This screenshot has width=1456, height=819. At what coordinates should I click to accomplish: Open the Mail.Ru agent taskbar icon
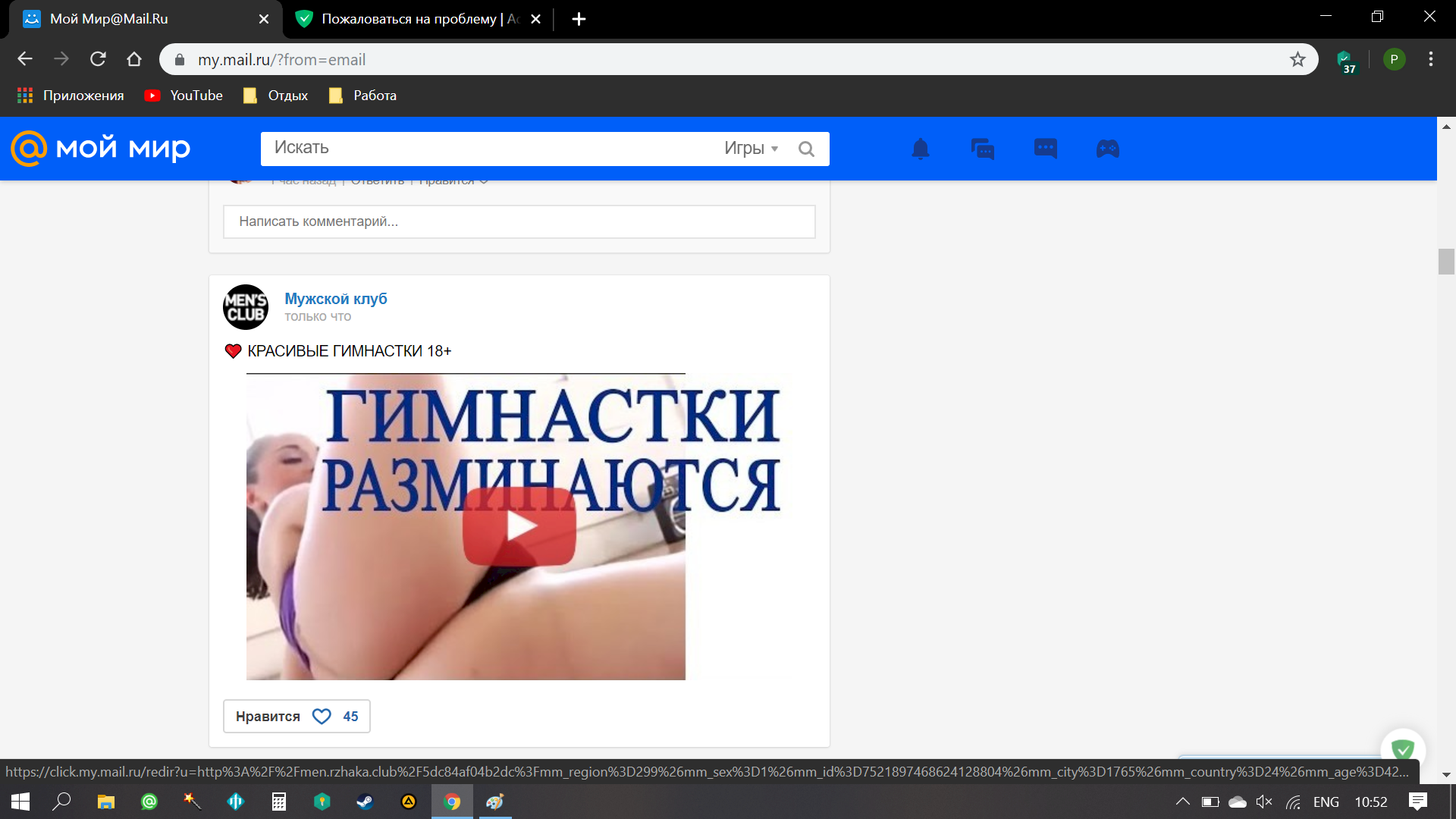coord(149,802)
